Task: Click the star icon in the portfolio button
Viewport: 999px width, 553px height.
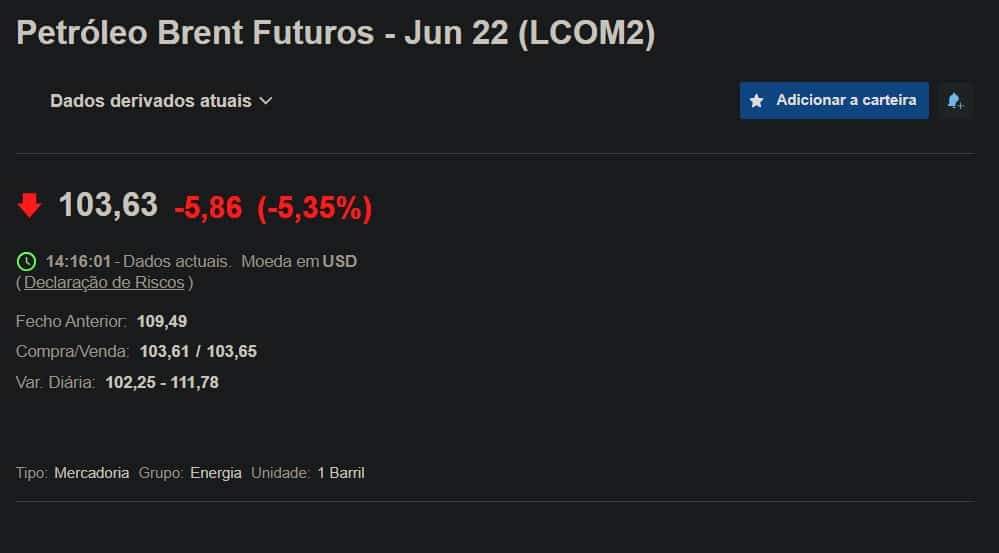Action: (x=757, y=101)
